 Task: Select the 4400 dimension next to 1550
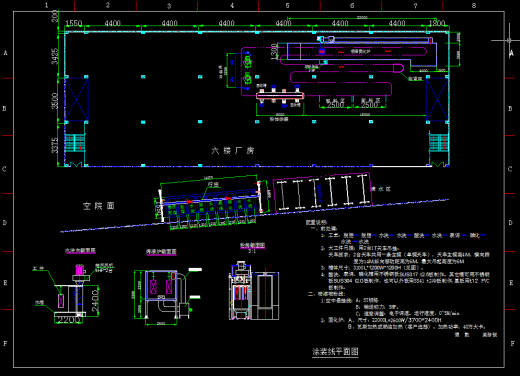point(113,23)
